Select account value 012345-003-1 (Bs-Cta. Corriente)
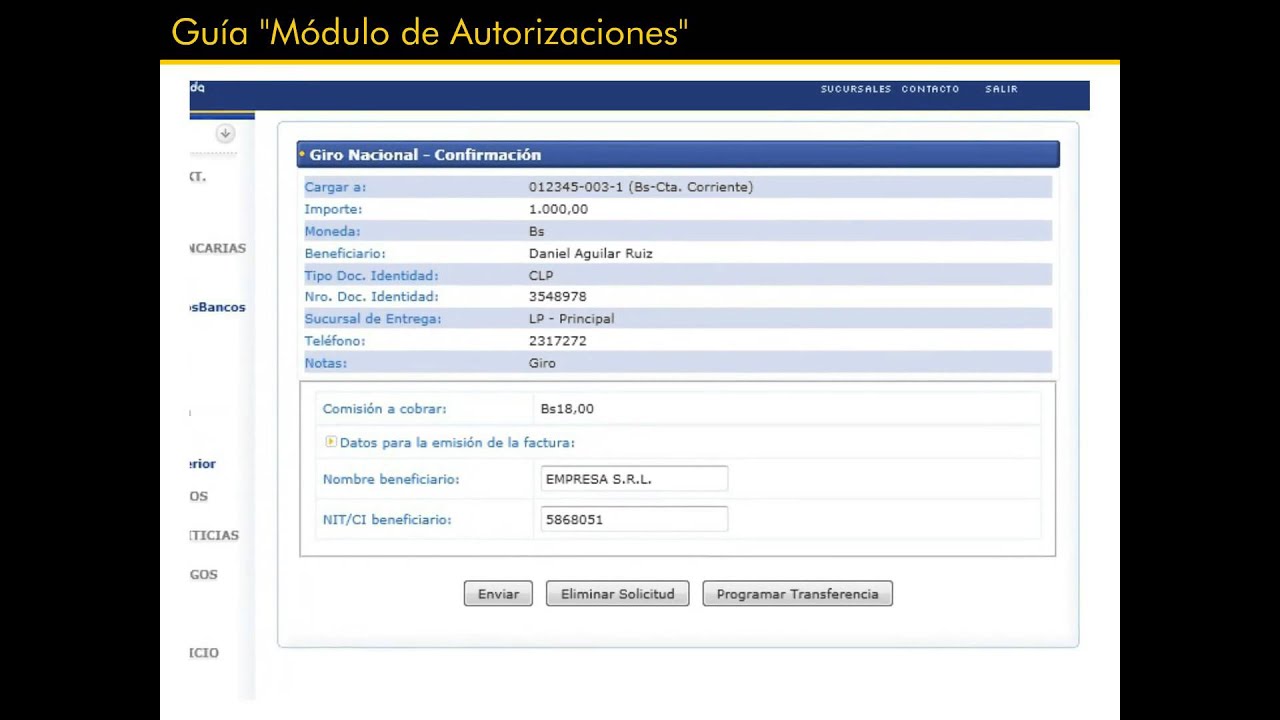Screen dimensions: 1280x720 pyautogui.click(x=641, y=187)
